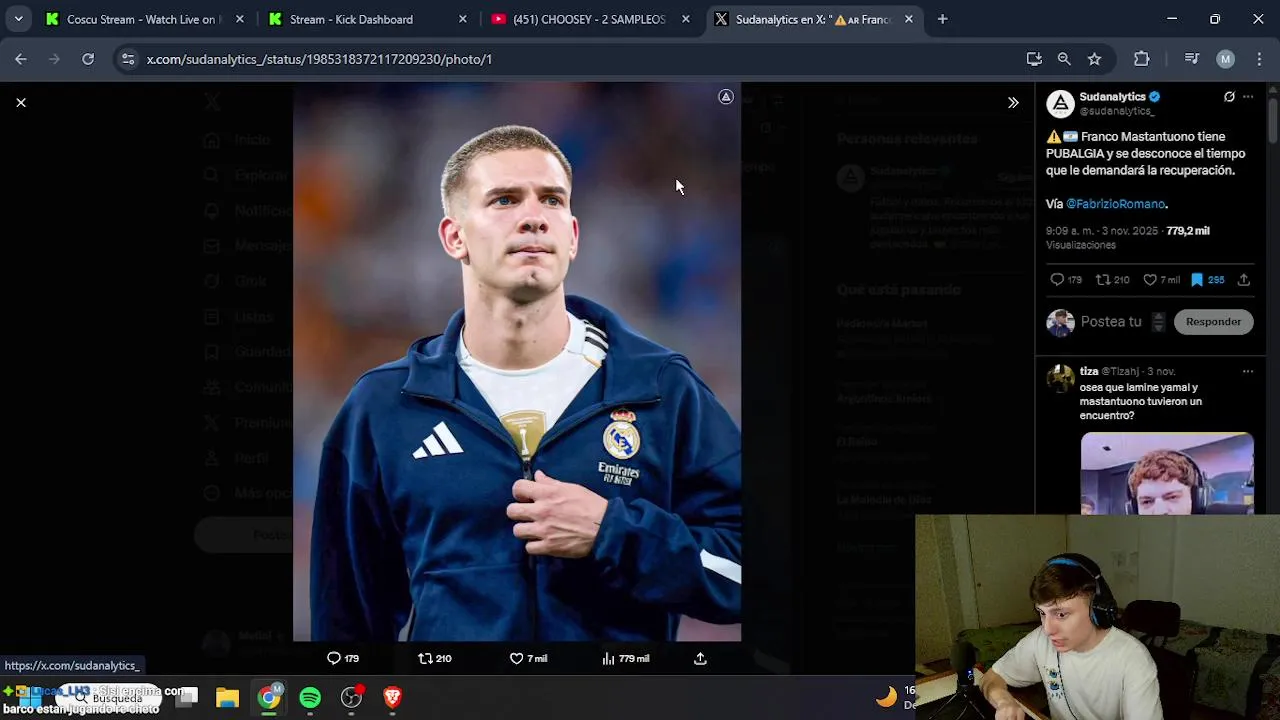The height and width of the screenshot is (720, 1280).
Task: Close the CHOOSEY YouTube tab
Action: (685, 19)
